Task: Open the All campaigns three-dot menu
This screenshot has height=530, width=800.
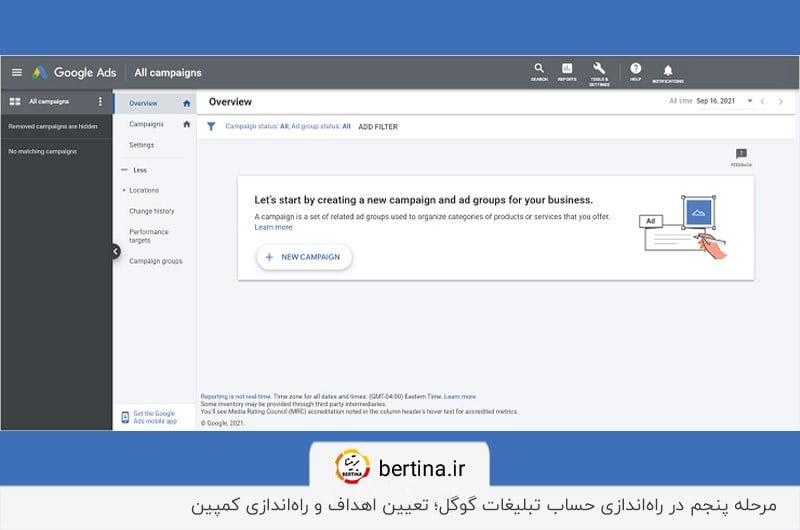Action: tap(100, 102)
